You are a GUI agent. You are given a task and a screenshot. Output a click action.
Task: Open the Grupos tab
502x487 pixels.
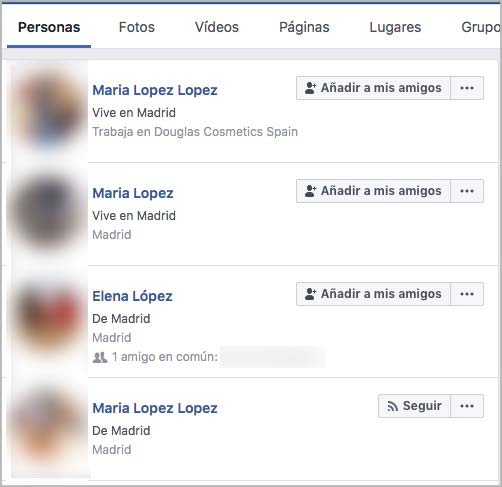pyautogui.click(x=481, y=27)
